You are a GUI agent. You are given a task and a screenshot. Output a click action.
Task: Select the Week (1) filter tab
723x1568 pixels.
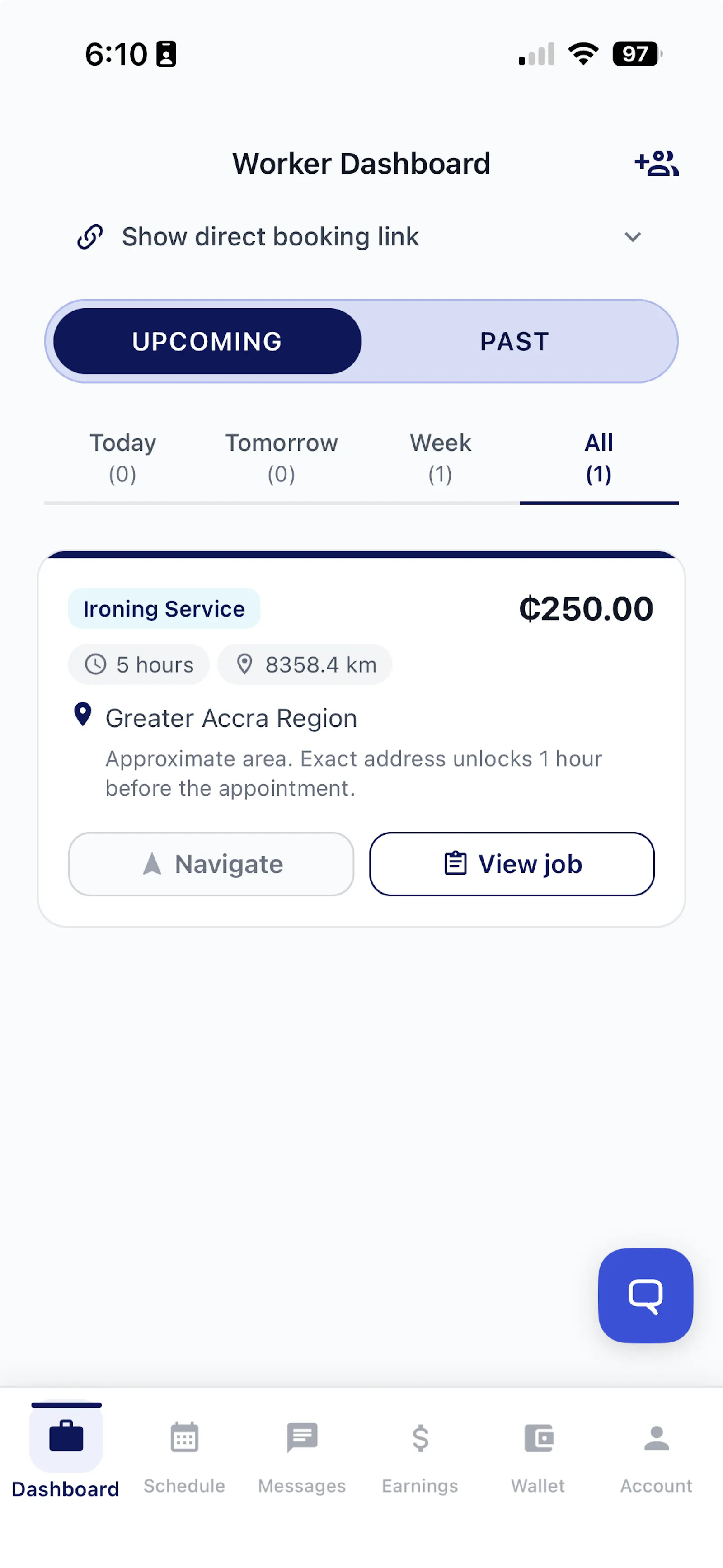440,458
